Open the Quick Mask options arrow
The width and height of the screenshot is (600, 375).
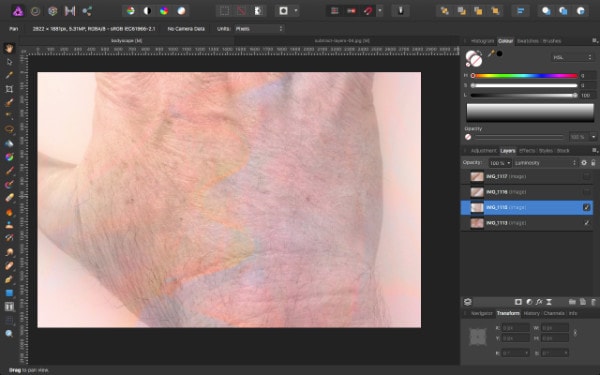coord(296,11)
